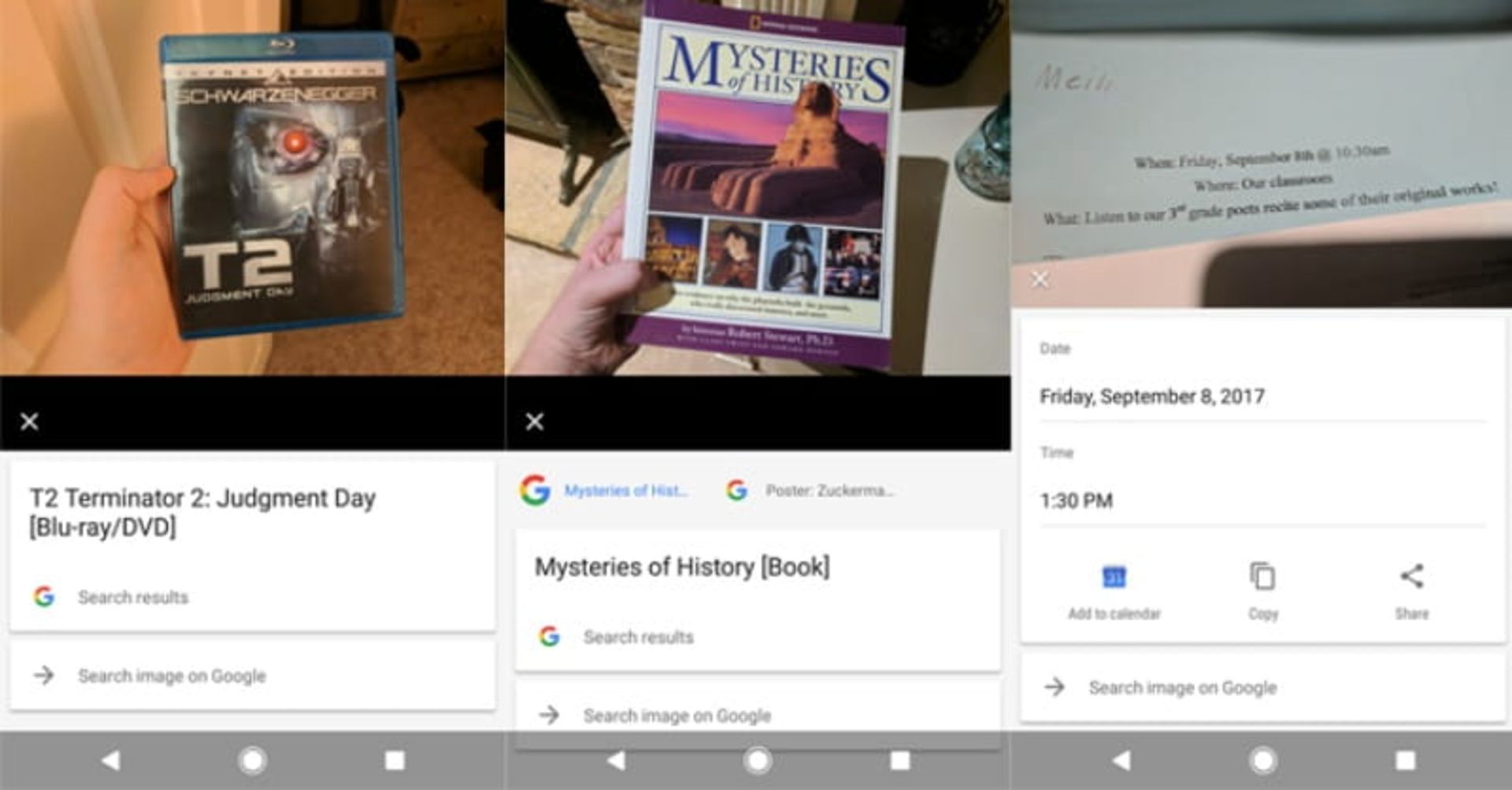
Task: Tap the Friday, September 8, 2017 date field
Action: coord(1152,396)
